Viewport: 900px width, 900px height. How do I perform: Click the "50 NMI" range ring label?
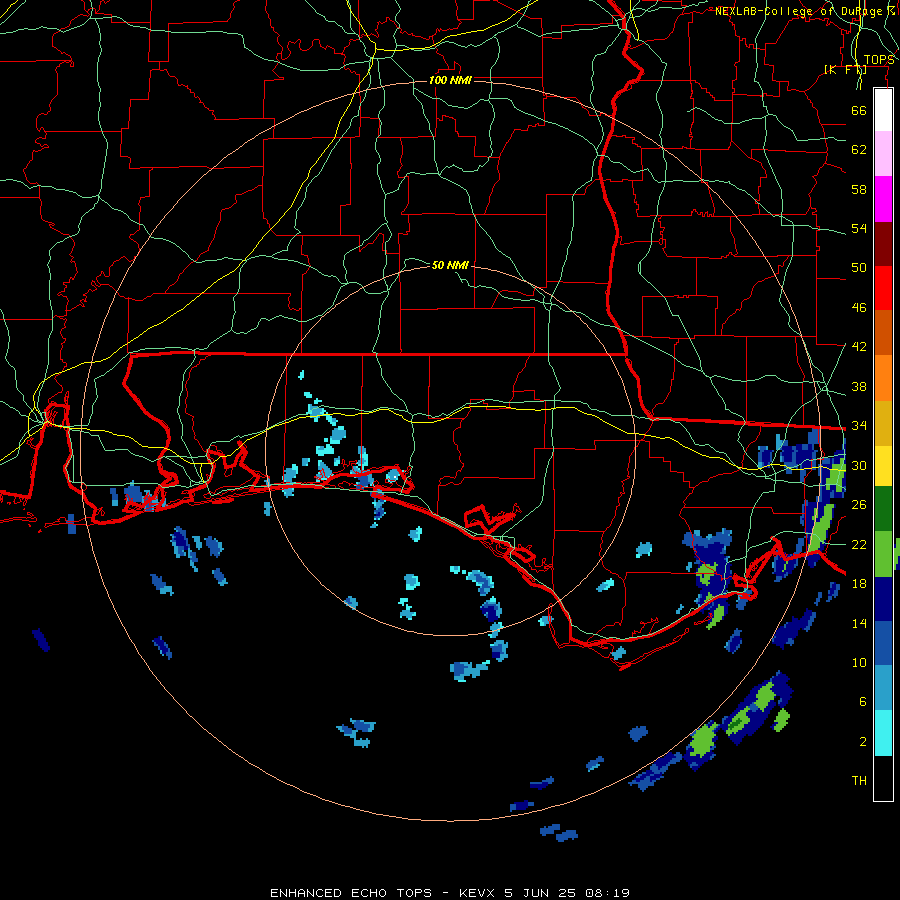[x=451, y=265]
